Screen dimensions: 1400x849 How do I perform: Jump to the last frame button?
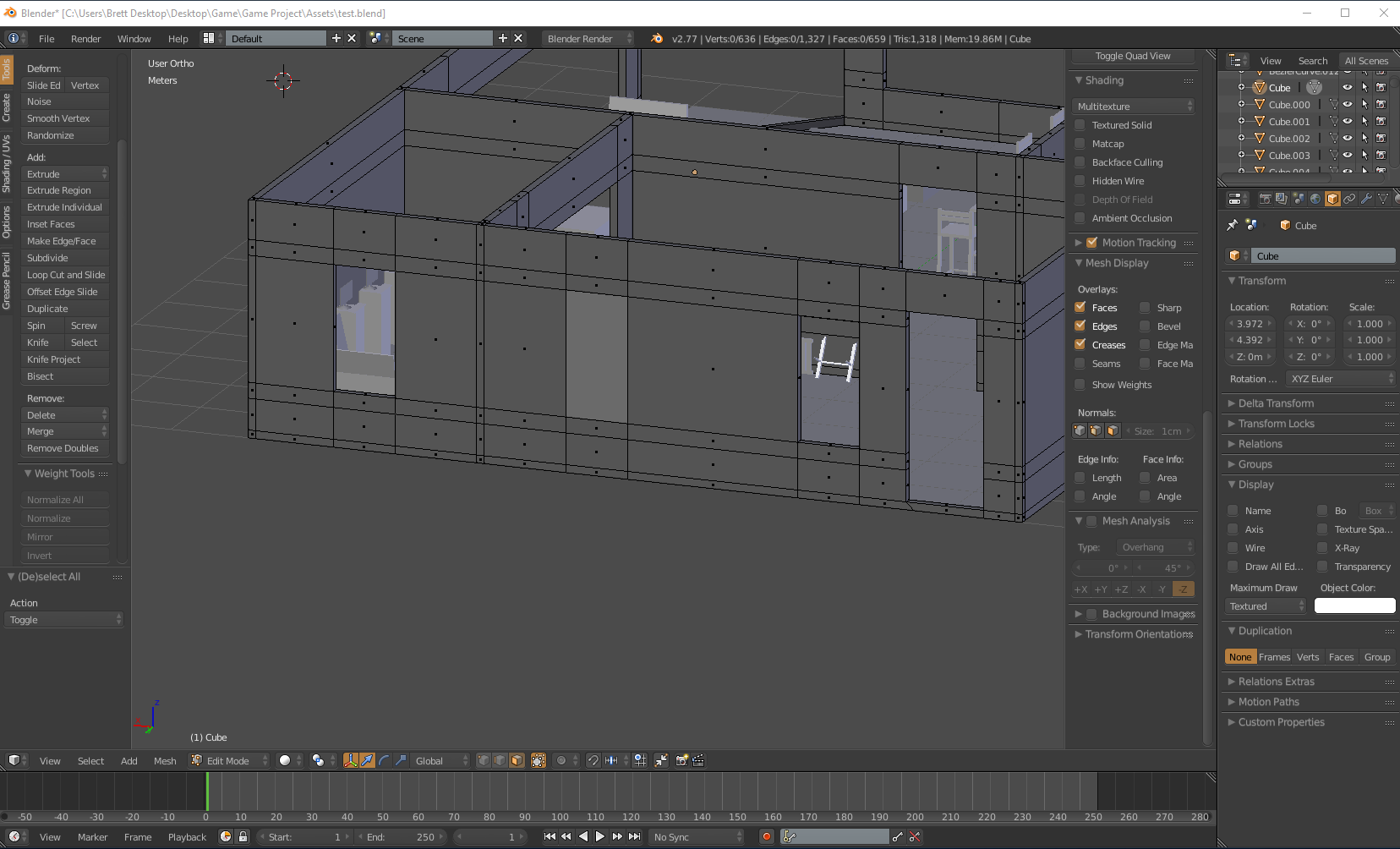[634, 836]
